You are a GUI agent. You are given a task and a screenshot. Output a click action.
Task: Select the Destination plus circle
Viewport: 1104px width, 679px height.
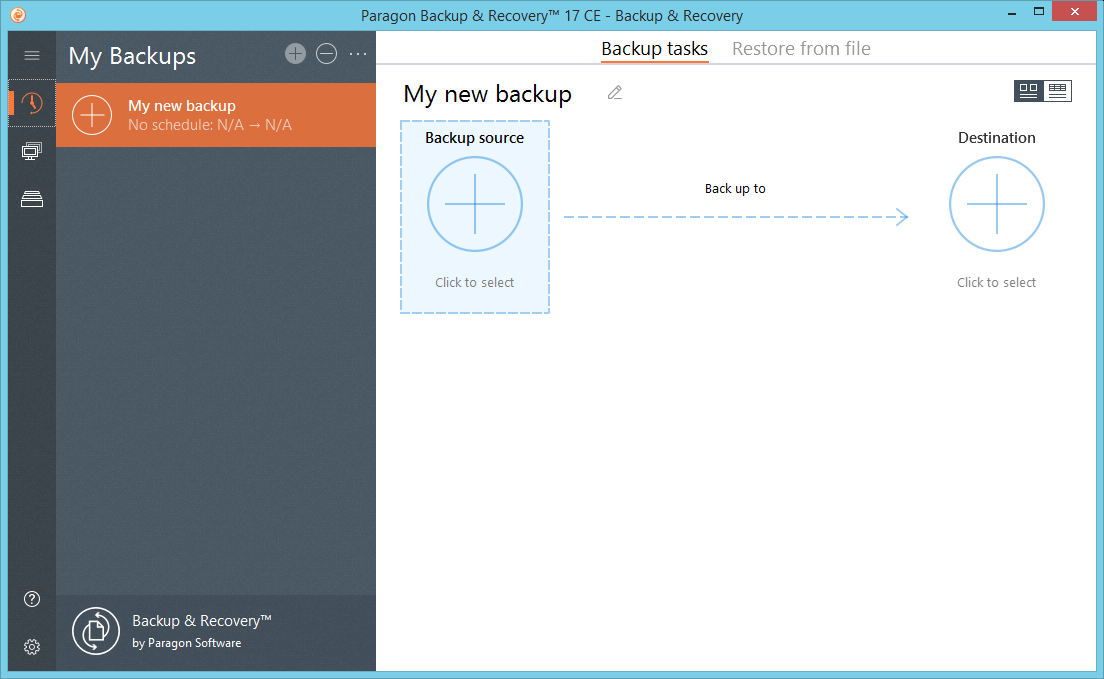point(997,204)
